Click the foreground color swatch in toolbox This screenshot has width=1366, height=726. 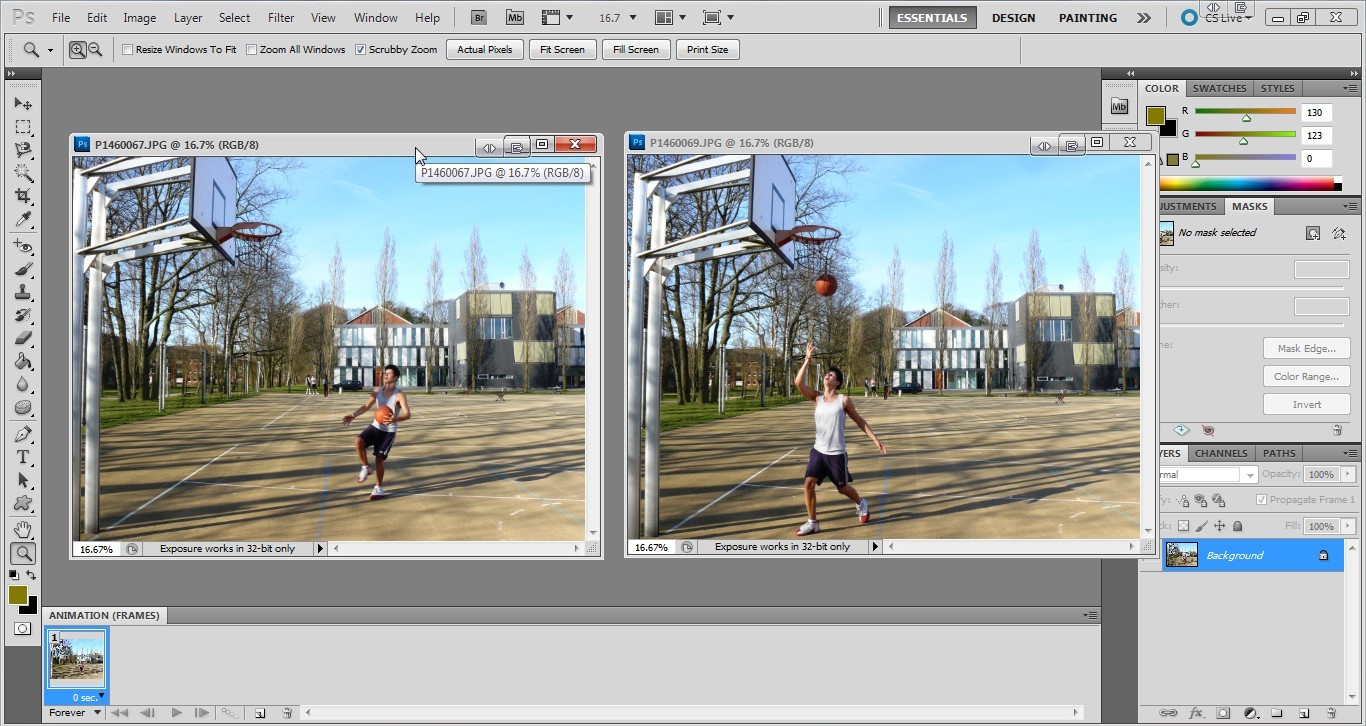point(17,595)
